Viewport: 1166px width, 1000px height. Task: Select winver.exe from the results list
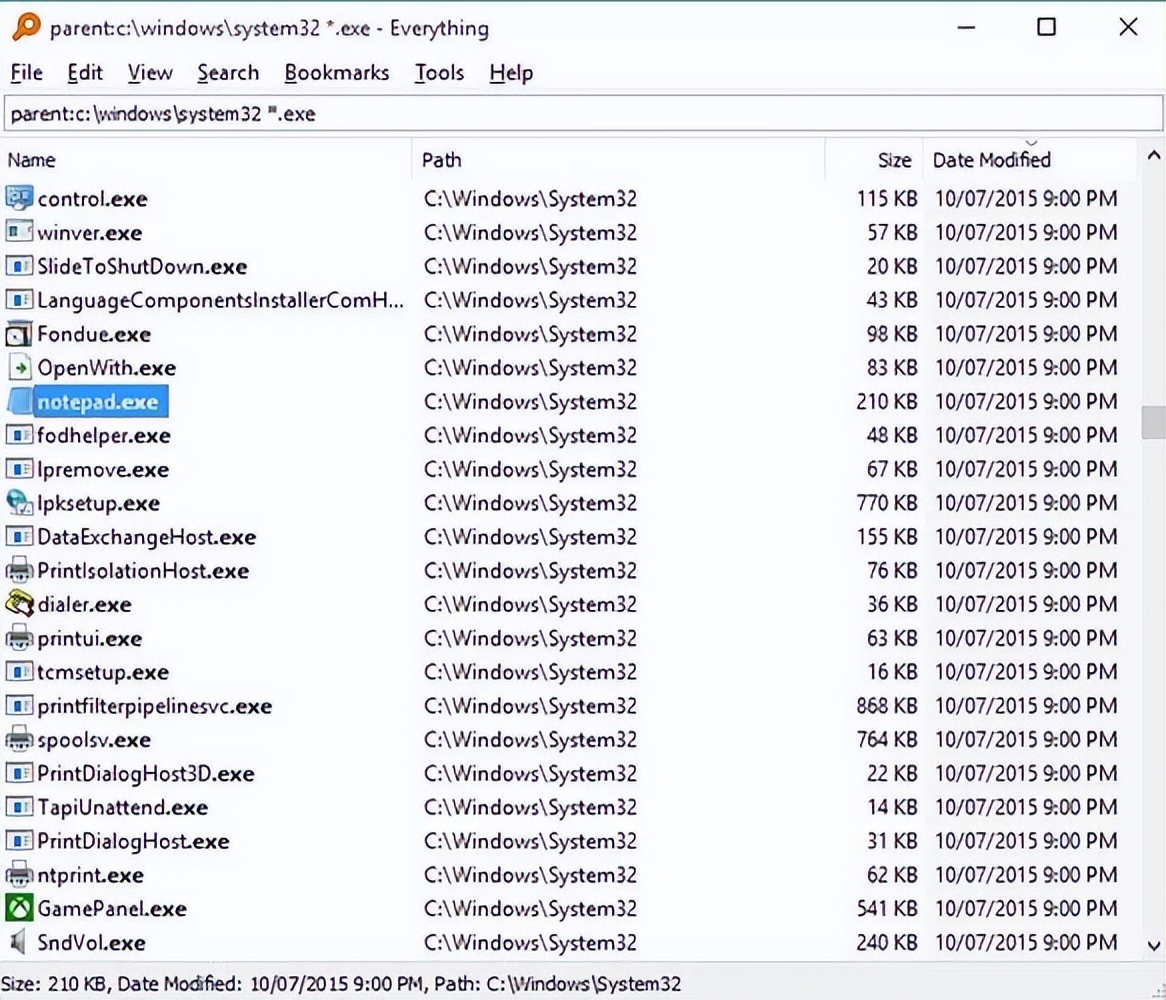[90, 232]
